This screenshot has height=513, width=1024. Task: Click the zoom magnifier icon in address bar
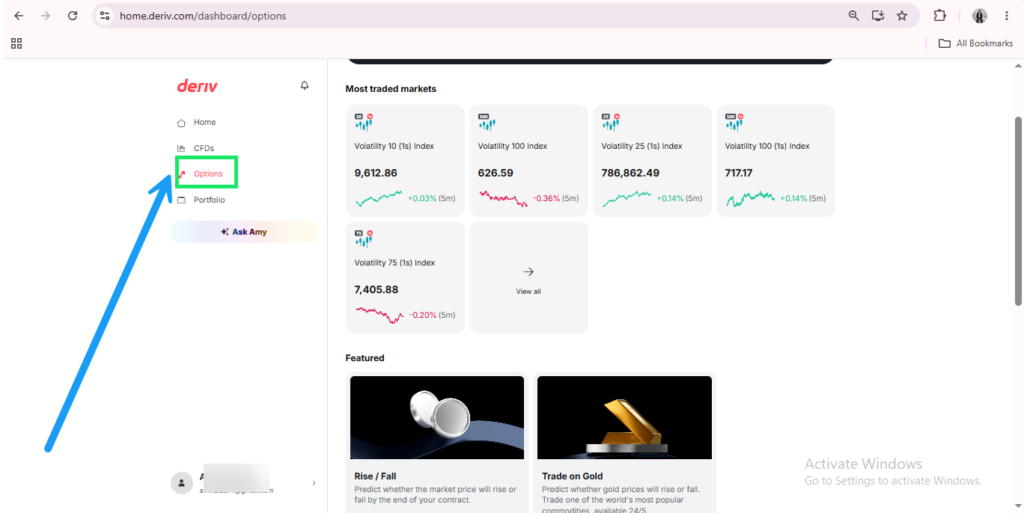coord(854,16)
